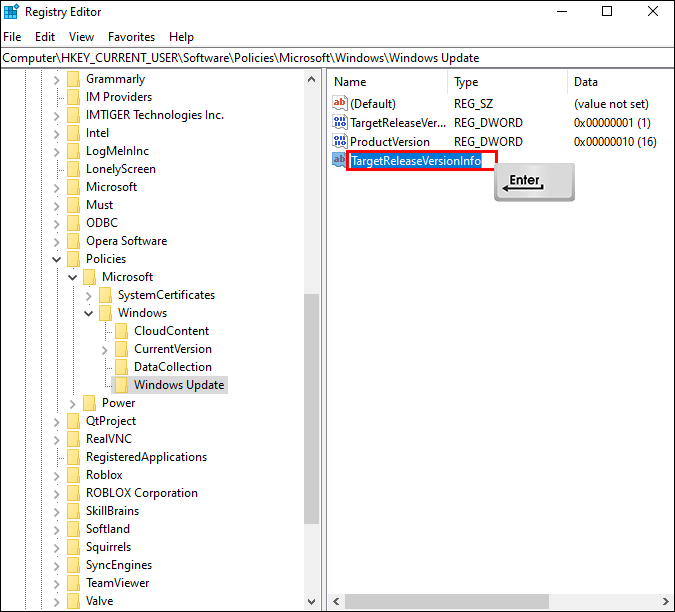Click the SystemCertificates folder icon

pyautogui.click(x=105, y=295)
